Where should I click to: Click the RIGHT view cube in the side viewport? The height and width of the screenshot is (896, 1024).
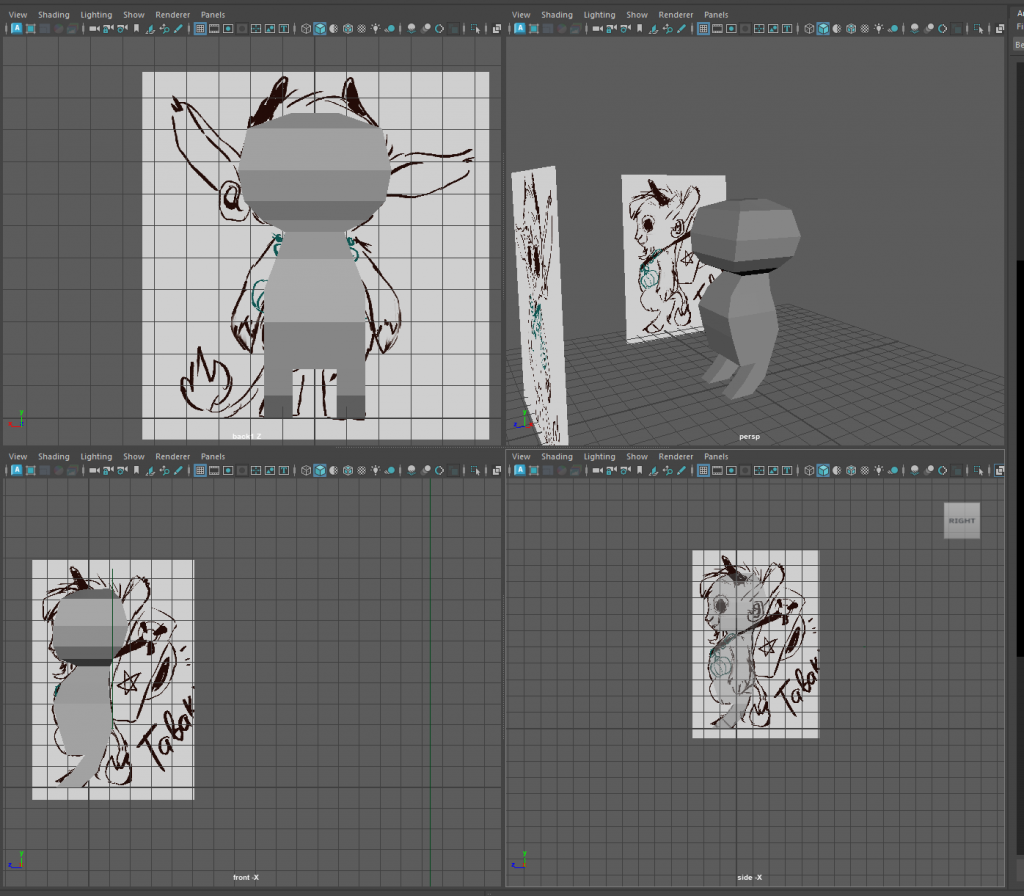(961, 521)
